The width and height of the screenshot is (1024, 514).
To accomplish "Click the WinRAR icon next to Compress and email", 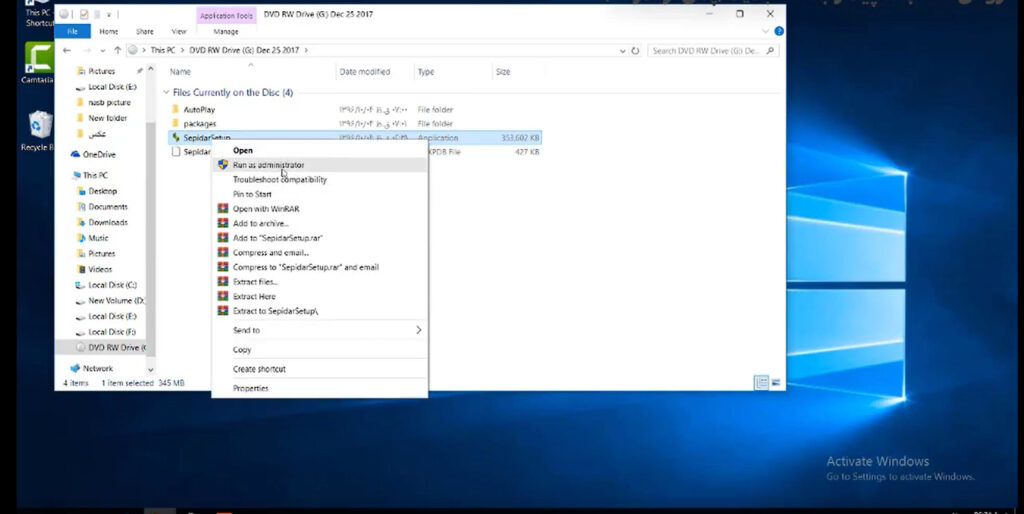I will pos(223,252).
